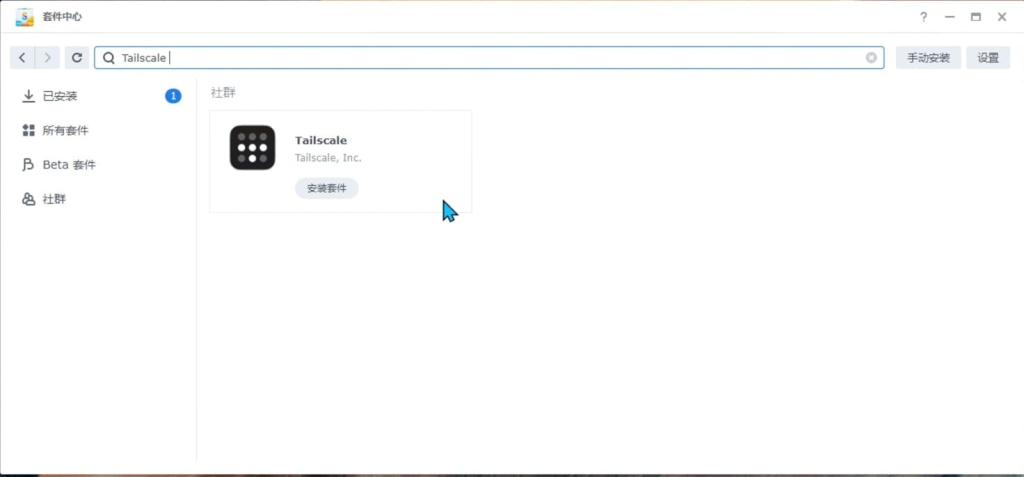
Task: Go back with the left arrow button
Action: [x=22, y=58]
